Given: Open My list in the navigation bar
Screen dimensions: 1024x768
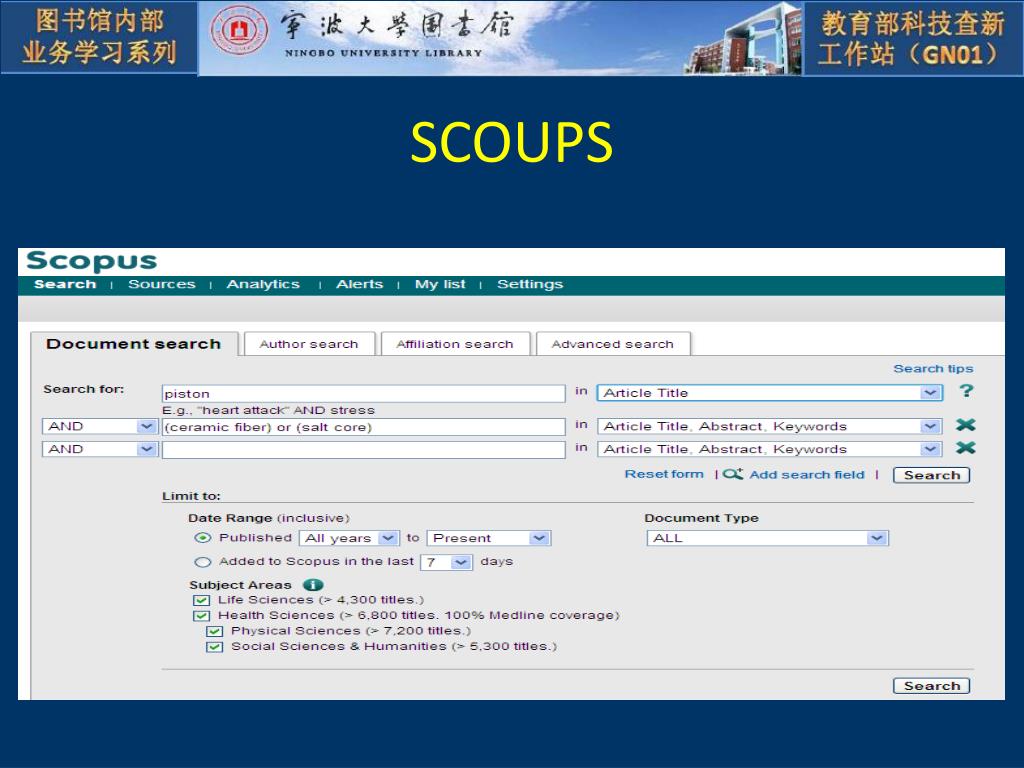Looking at the screenshot, I should point(440,284).
